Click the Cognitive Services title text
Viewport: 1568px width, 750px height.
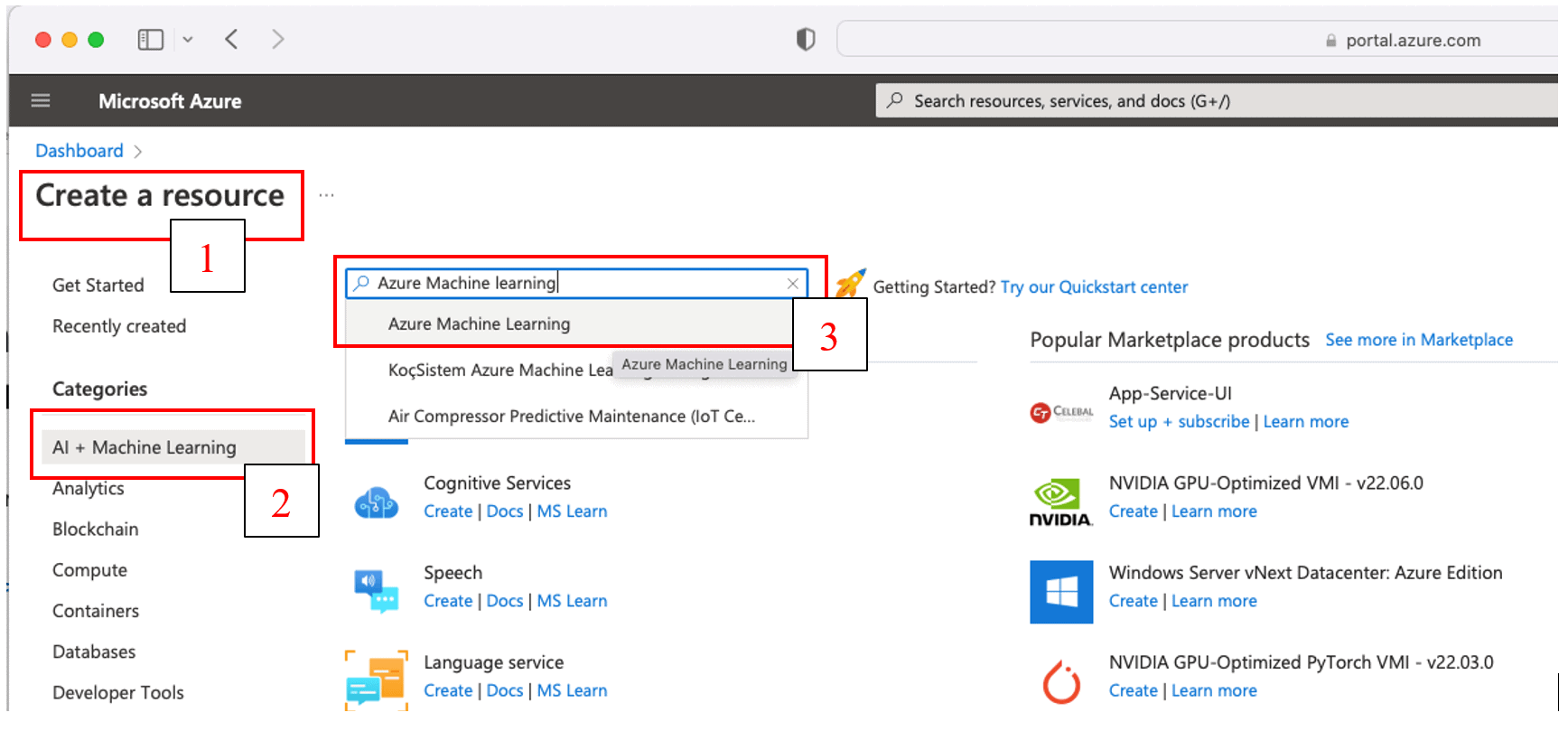pyautogui.click(x=498, y=483)
